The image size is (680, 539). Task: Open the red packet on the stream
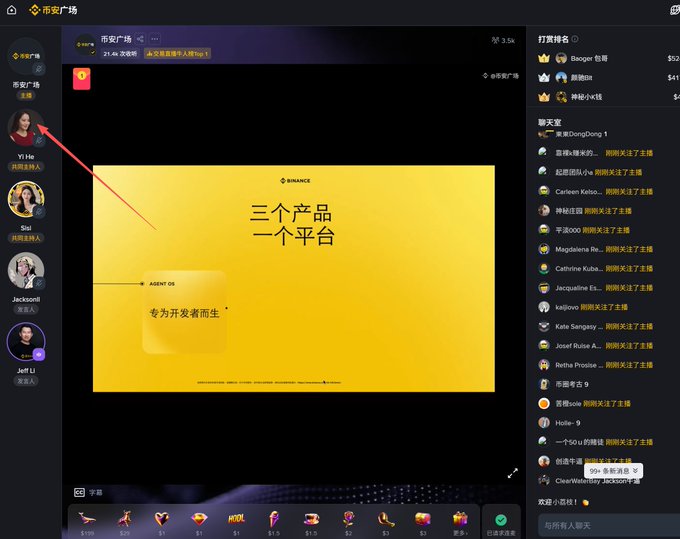pyautogui.click(x=82, y=78)
